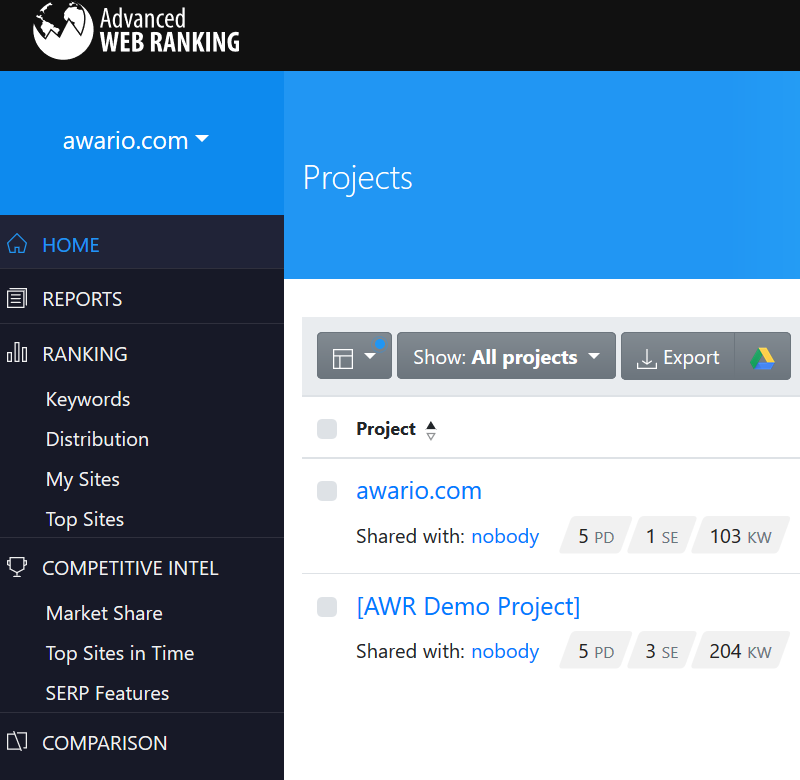Go to Distribution under Ranking
The image size is (800, 780).
click(x=97, y=439)
